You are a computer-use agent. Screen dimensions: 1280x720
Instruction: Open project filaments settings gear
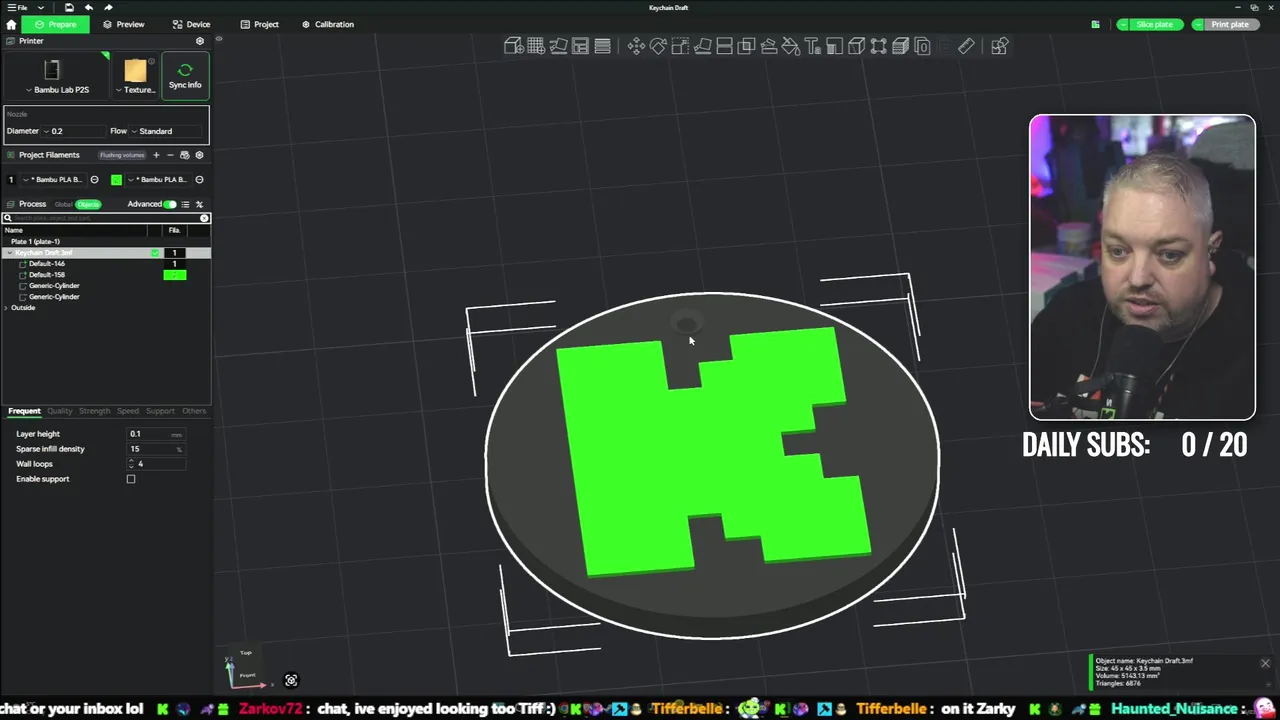click(x=199, y=155)
